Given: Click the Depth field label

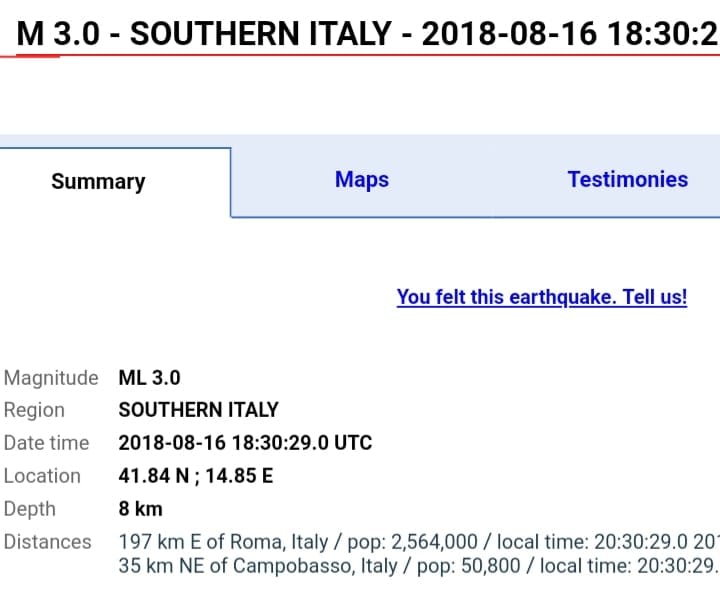Looking at the screenshot, I should click(30, 509).
